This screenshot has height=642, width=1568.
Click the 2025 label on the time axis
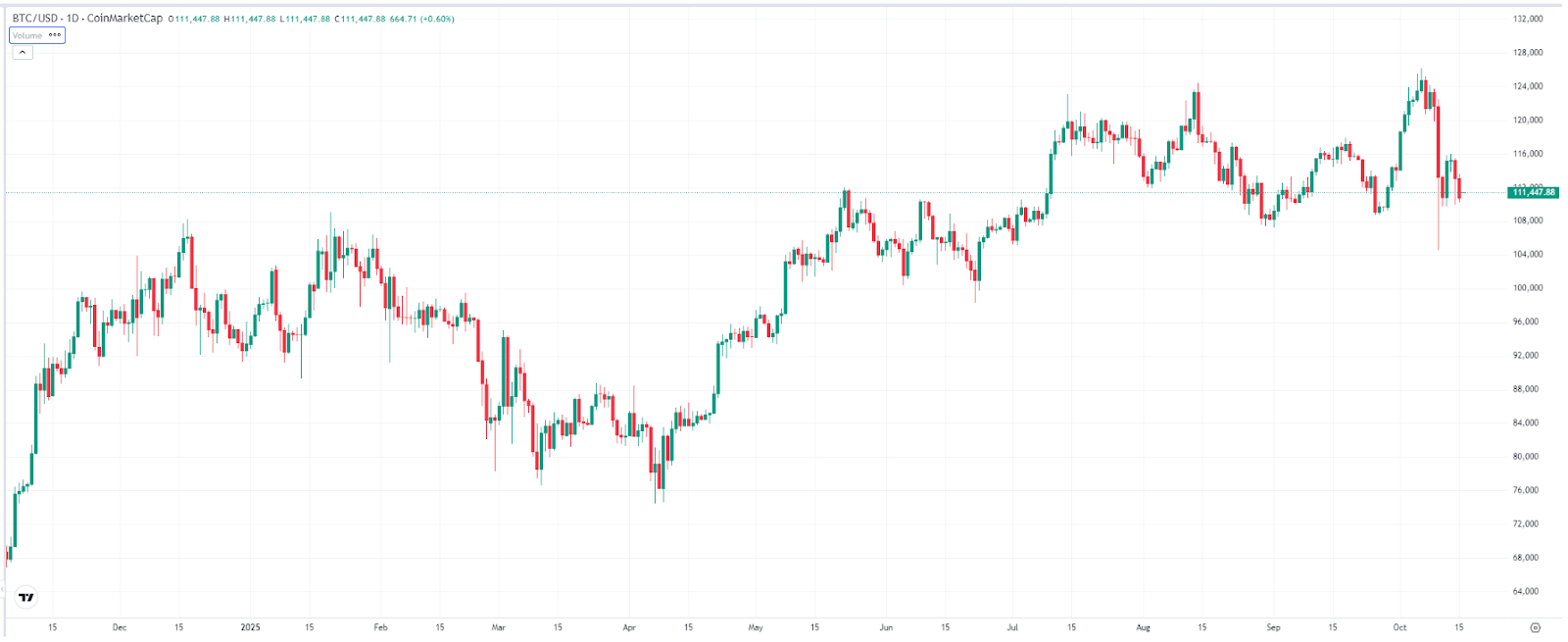[x=250, y=627]
